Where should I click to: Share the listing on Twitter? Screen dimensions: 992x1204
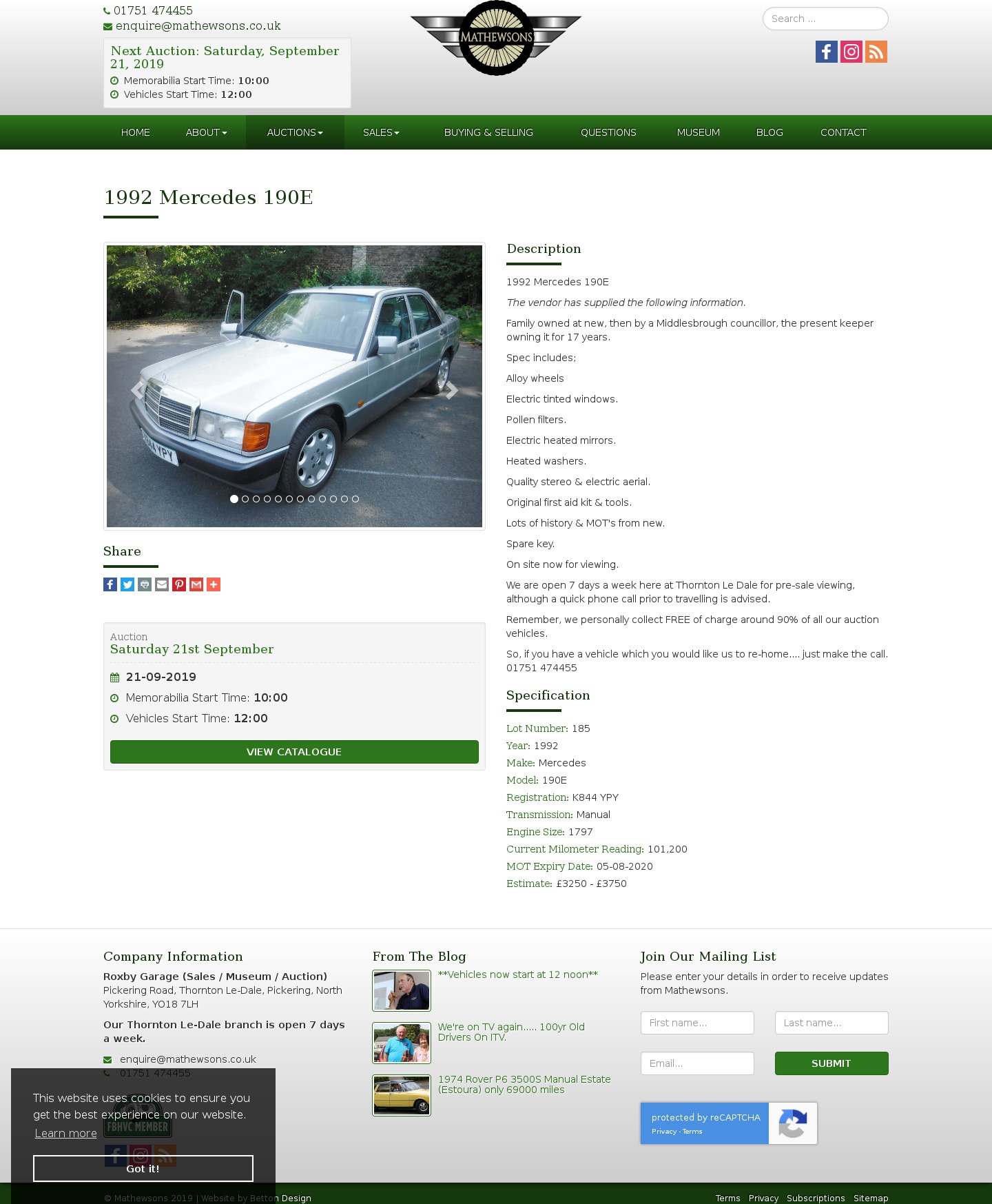127,584
